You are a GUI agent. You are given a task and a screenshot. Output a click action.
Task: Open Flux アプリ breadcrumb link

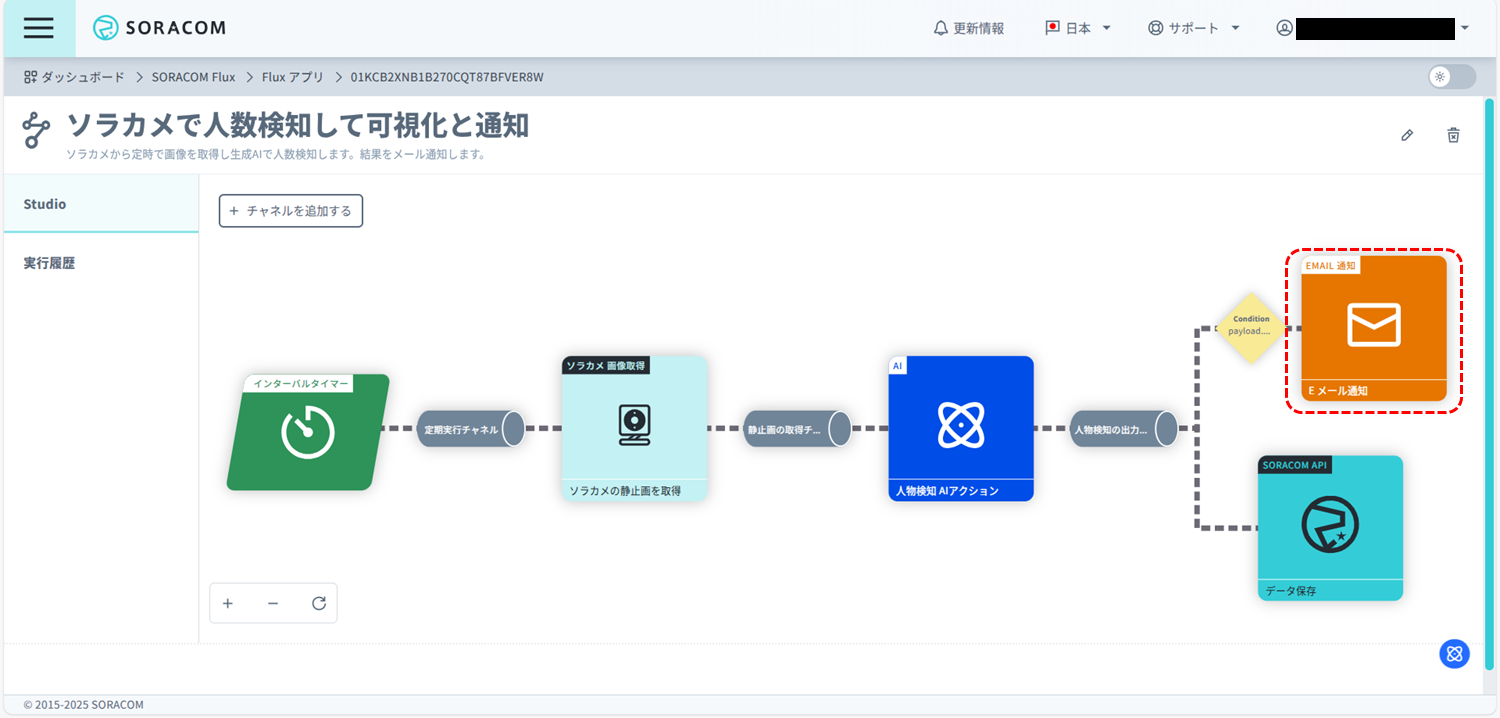click(293, 77)
